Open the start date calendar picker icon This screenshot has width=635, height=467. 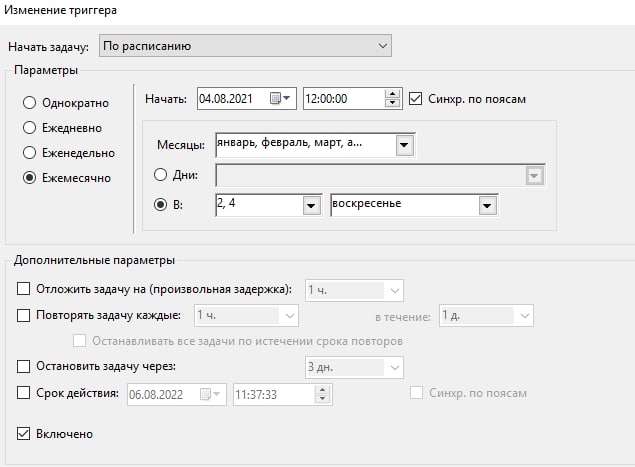pos(280,98)
